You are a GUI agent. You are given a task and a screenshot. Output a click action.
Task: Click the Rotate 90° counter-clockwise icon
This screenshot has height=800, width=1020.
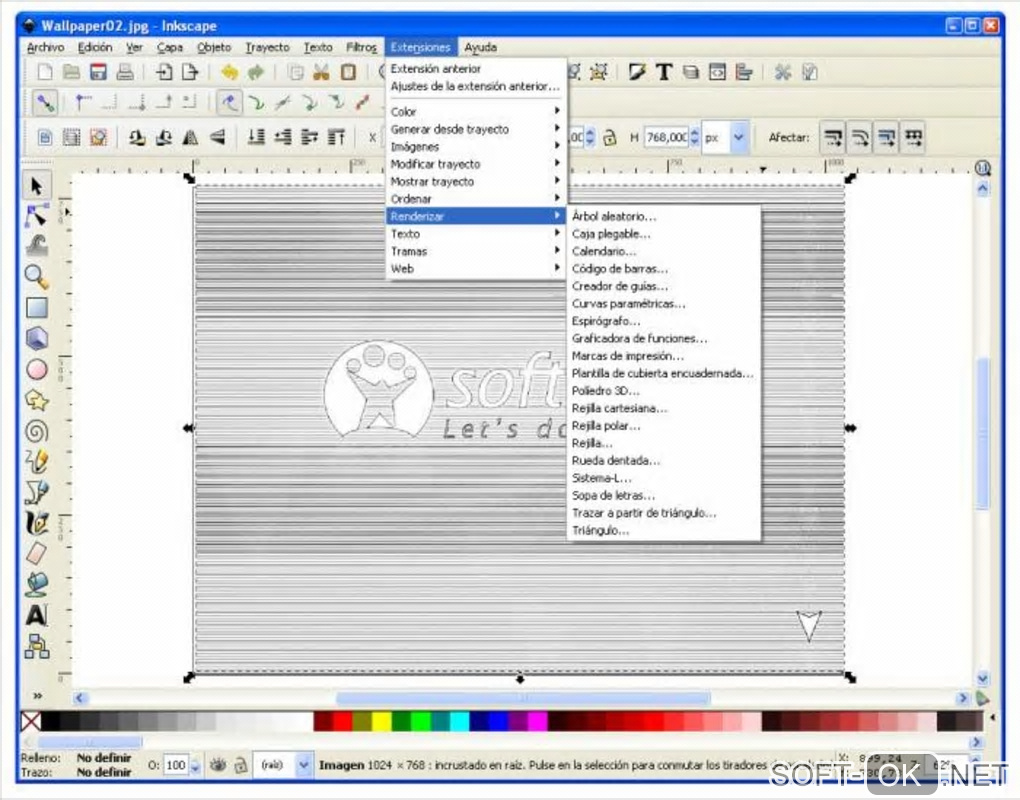point(137,137)
